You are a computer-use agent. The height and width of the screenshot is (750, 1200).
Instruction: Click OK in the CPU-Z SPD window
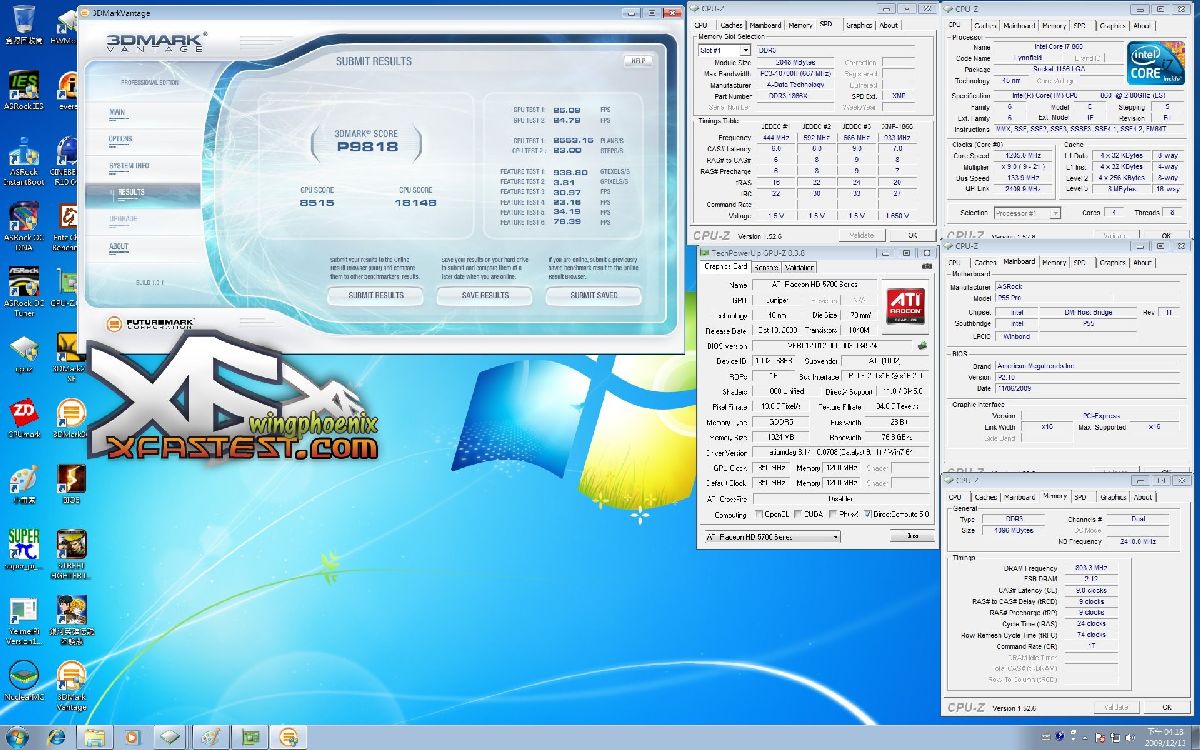click(x=912, y=235)
